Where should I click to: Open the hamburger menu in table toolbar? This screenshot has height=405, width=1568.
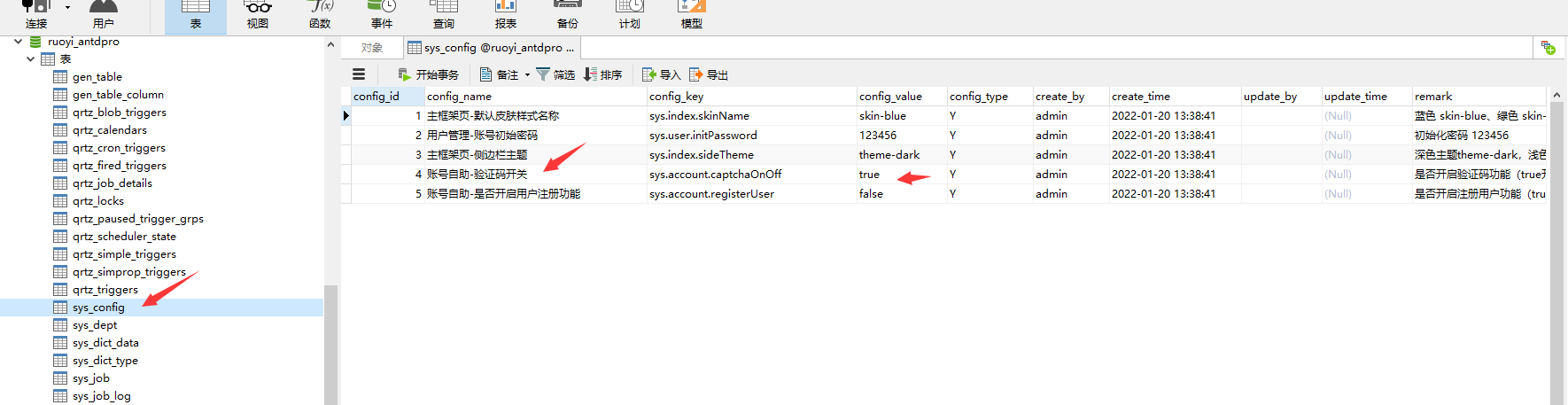[359, 74]
